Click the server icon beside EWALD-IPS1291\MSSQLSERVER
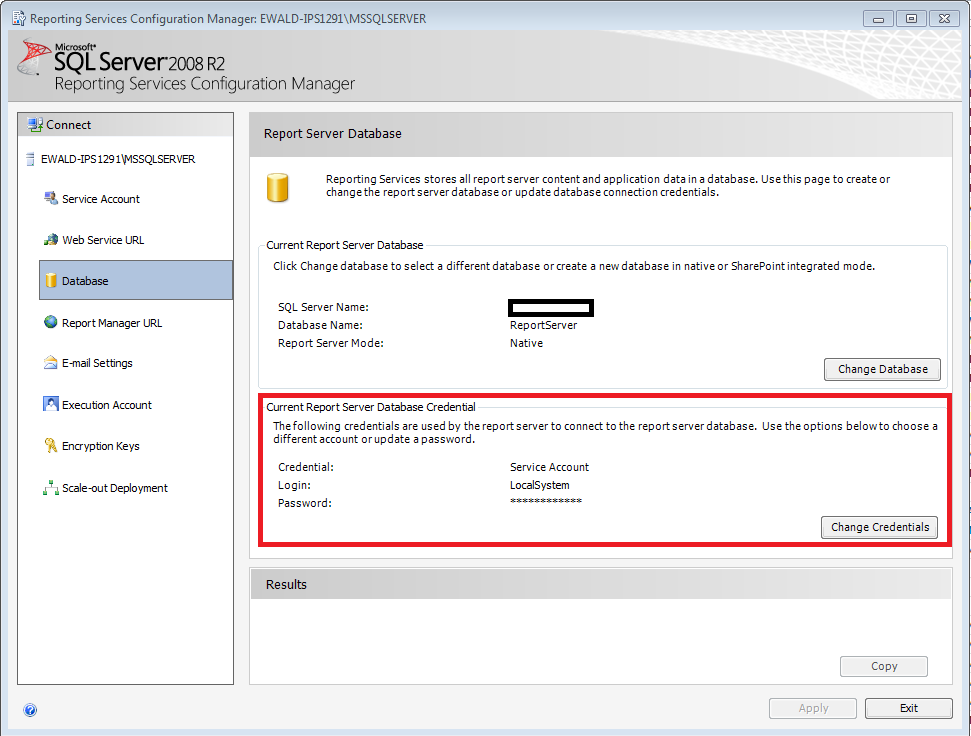971x736 pixels. [30, 159]
